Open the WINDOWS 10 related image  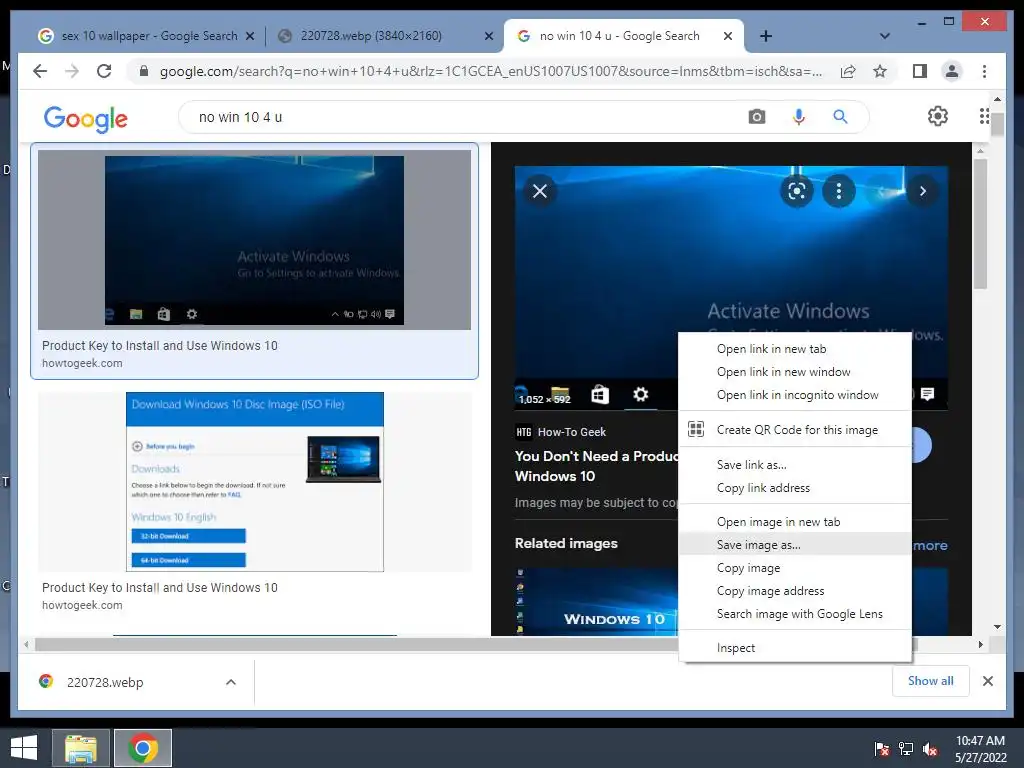596,601
